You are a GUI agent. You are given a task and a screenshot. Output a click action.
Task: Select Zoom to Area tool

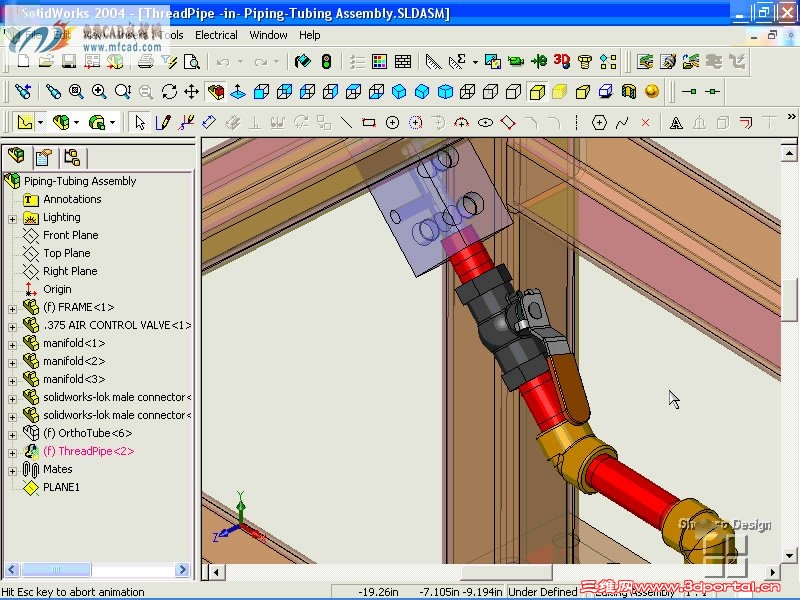76,92
